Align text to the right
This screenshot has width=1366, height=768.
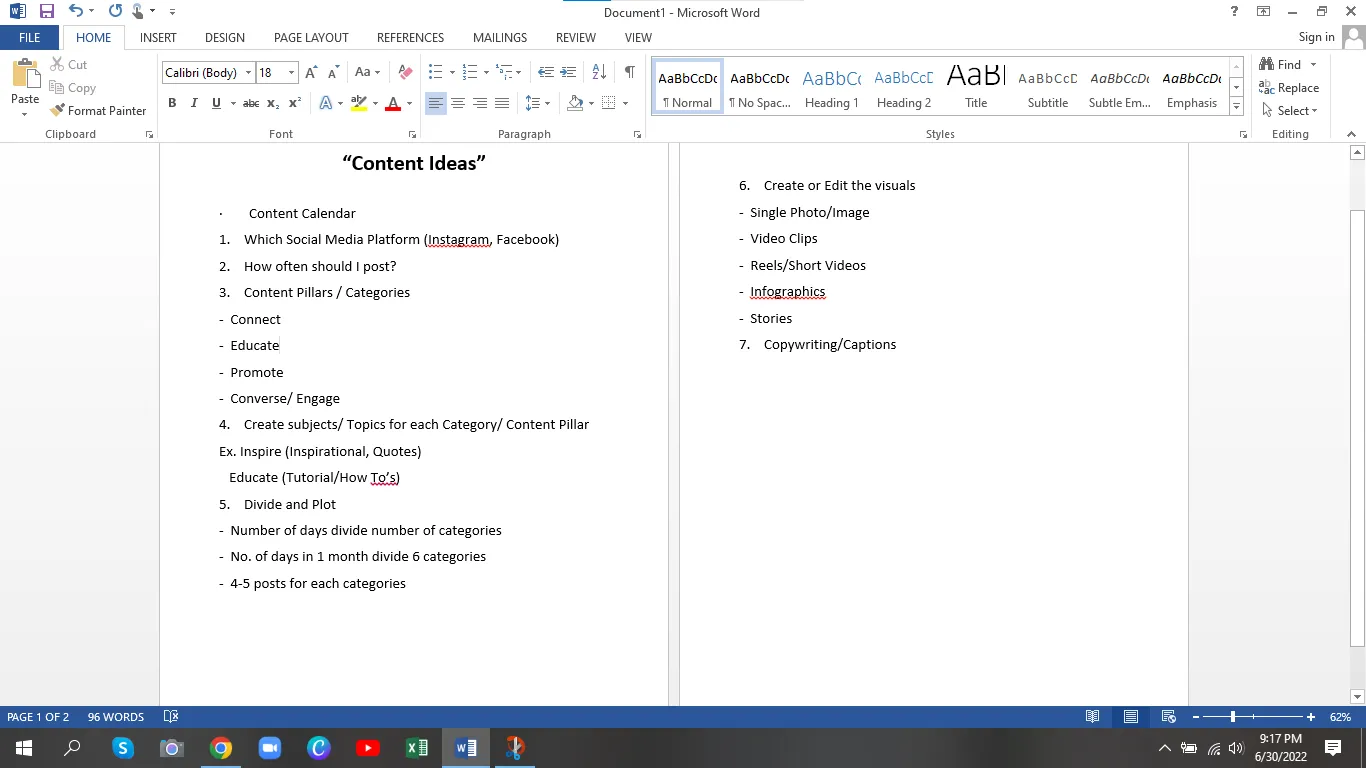480,103
